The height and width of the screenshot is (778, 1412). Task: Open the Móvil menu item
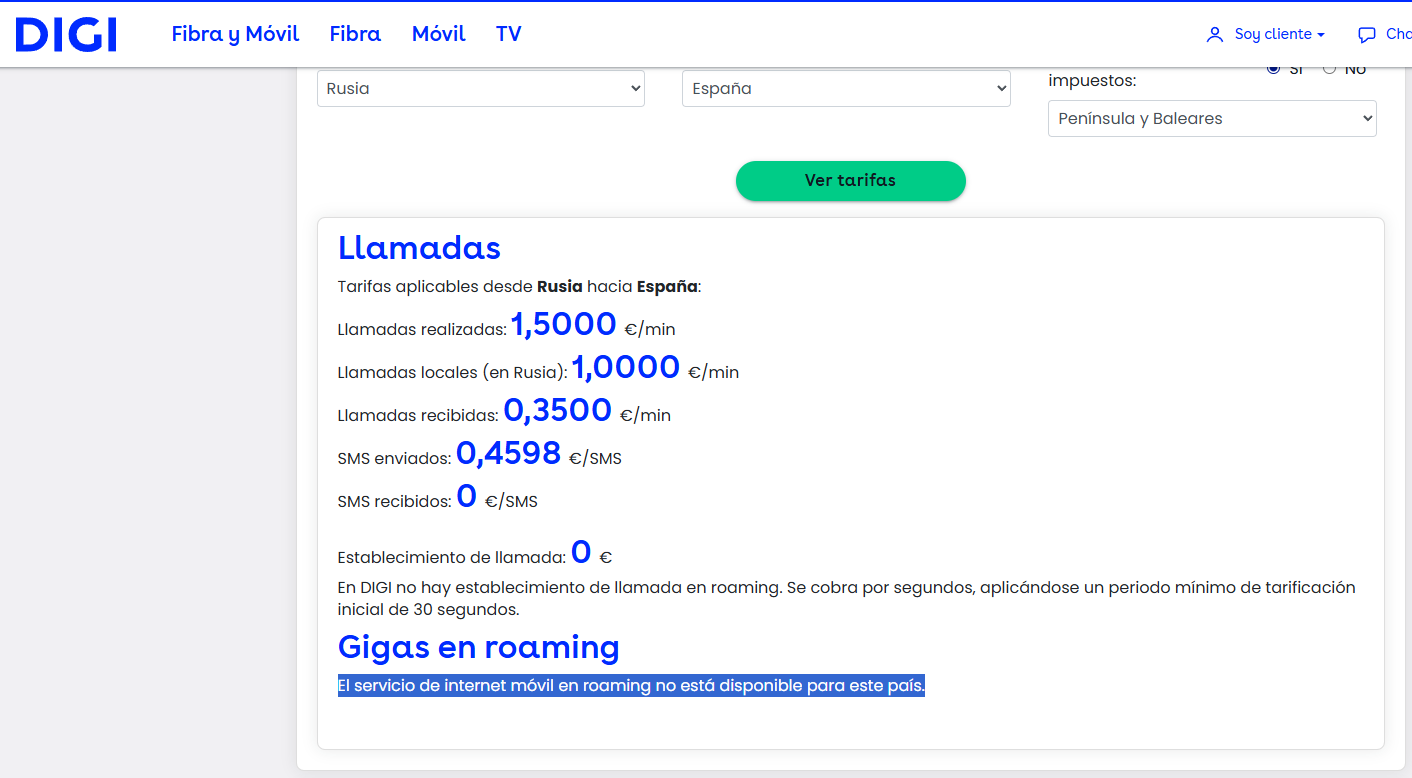[x=438, y=34]
